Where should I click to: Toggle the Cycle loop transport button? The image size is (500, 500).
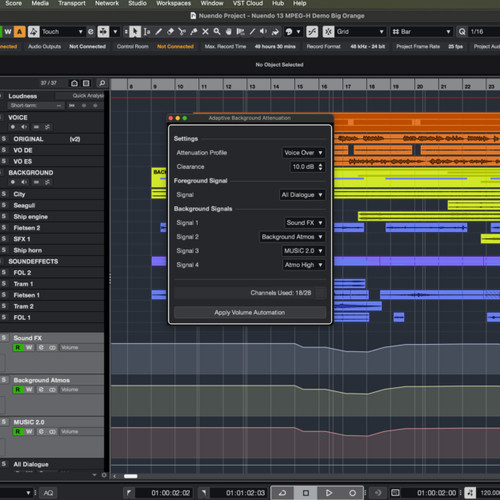[x=282, y=493]
